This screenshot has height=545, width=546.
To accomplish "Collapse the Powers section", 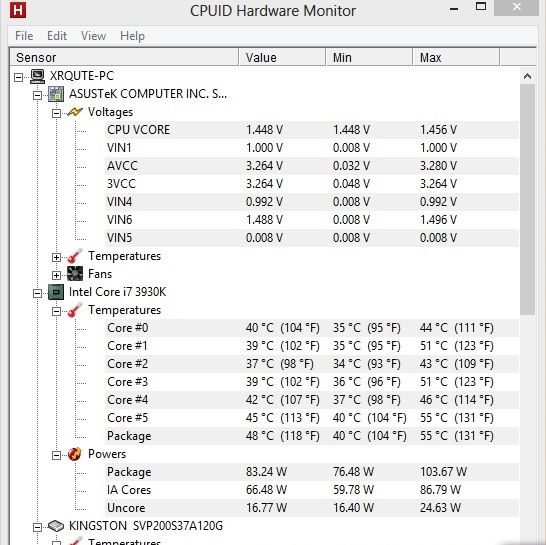I will (56, 456).
